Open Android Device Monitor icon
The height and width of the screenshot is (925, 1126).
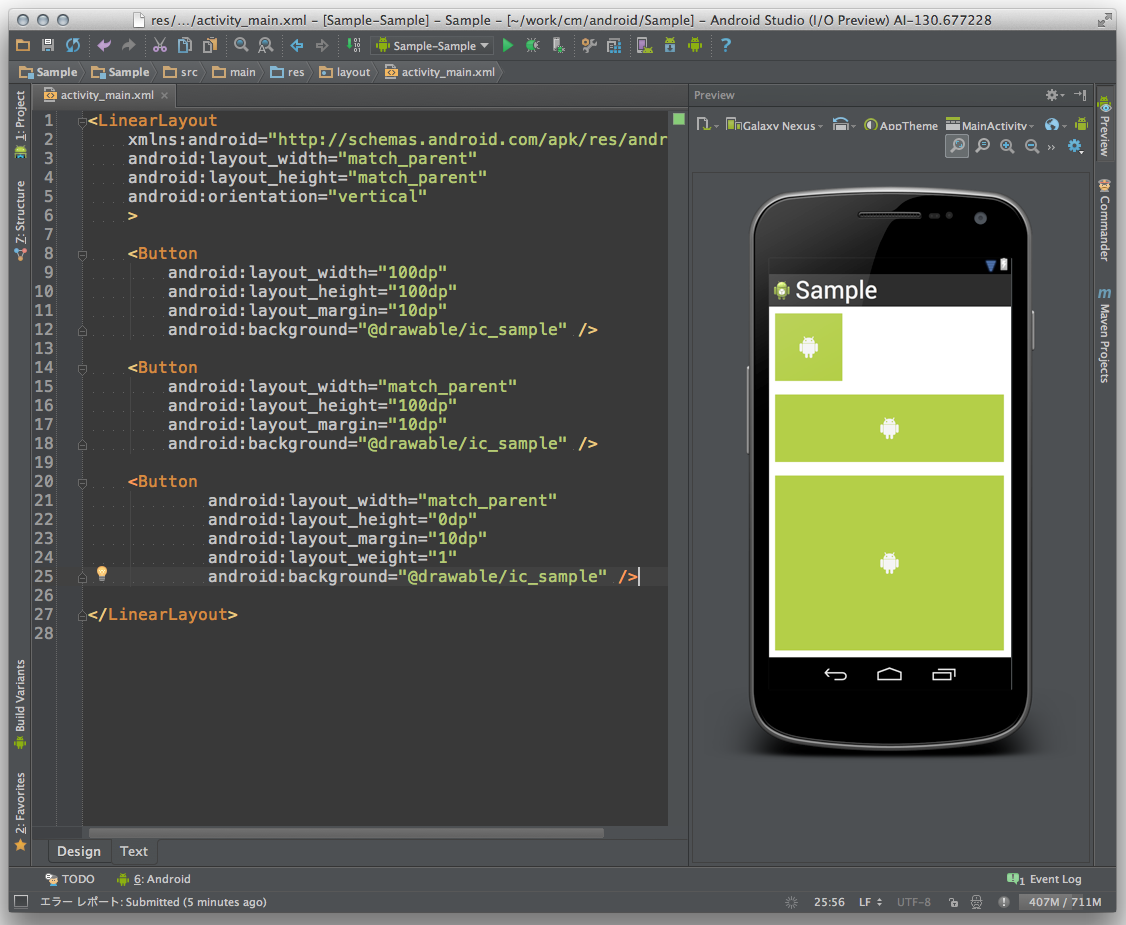(694, 46)
